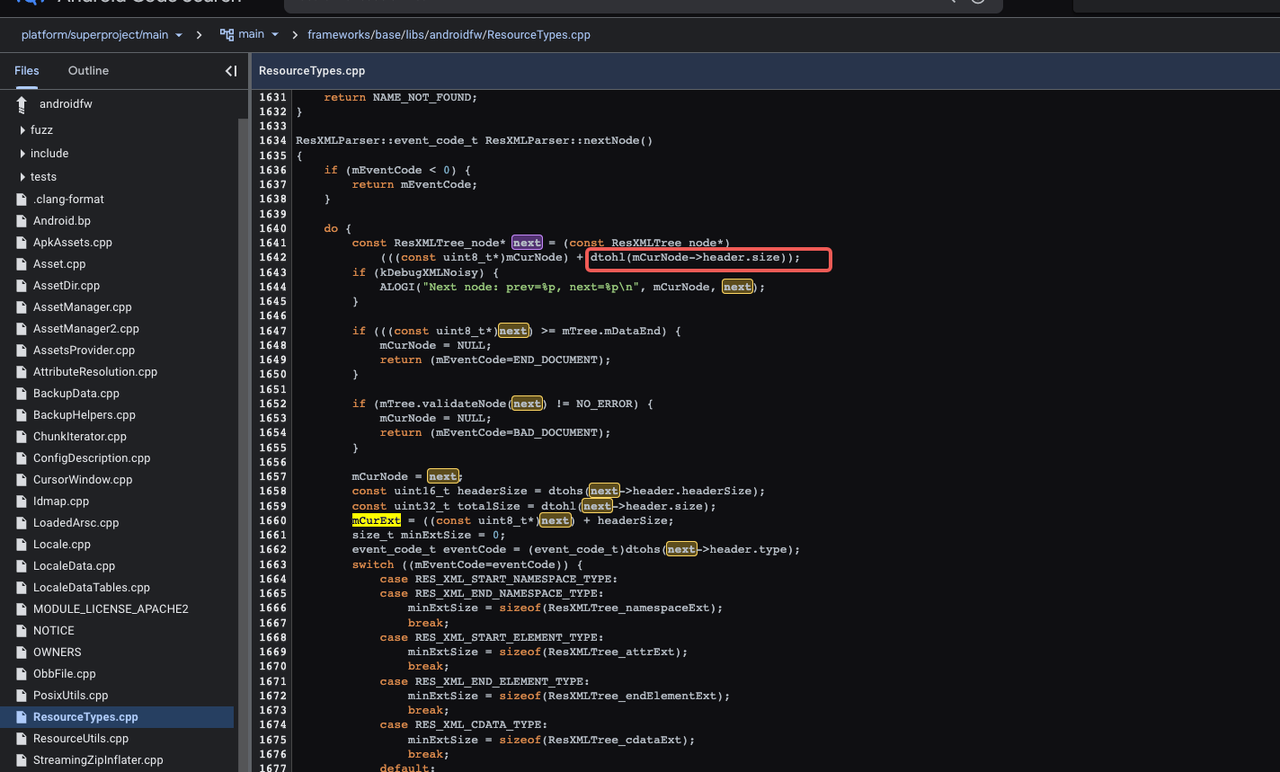This screenshot has width=1280, height=772.
Task: Expand the include folder
Action: [x=22, y=153]
